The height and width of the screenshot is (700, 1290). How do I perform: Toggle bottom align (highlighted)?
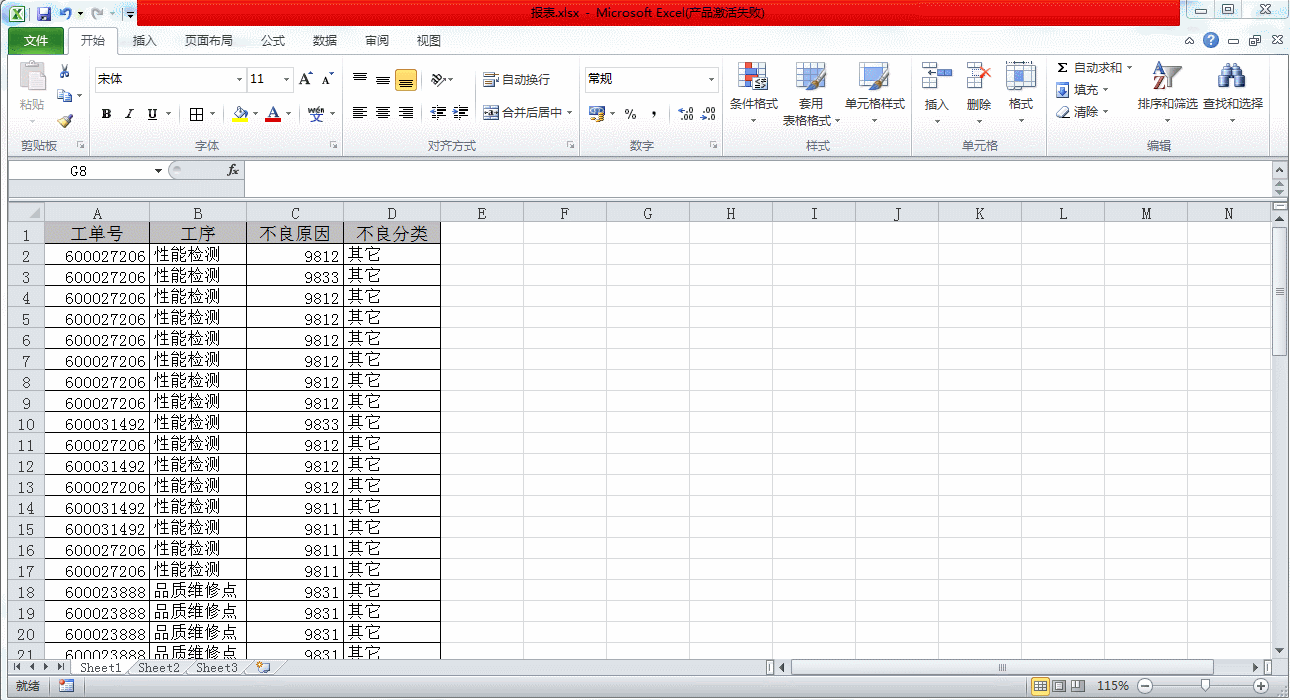click(406, 80)
